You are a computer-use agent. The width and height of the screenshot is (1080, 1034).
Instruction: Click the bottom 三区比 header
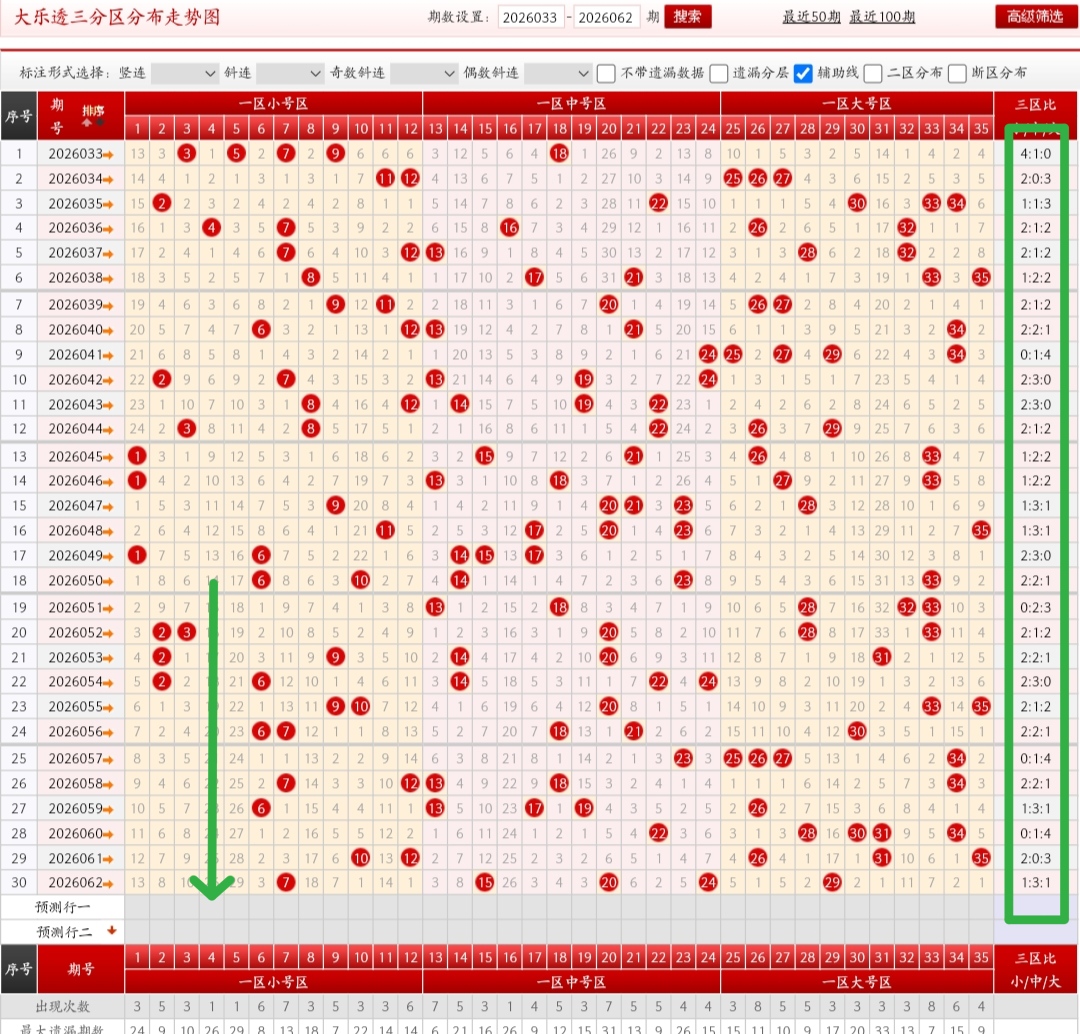click(1035, 958)
